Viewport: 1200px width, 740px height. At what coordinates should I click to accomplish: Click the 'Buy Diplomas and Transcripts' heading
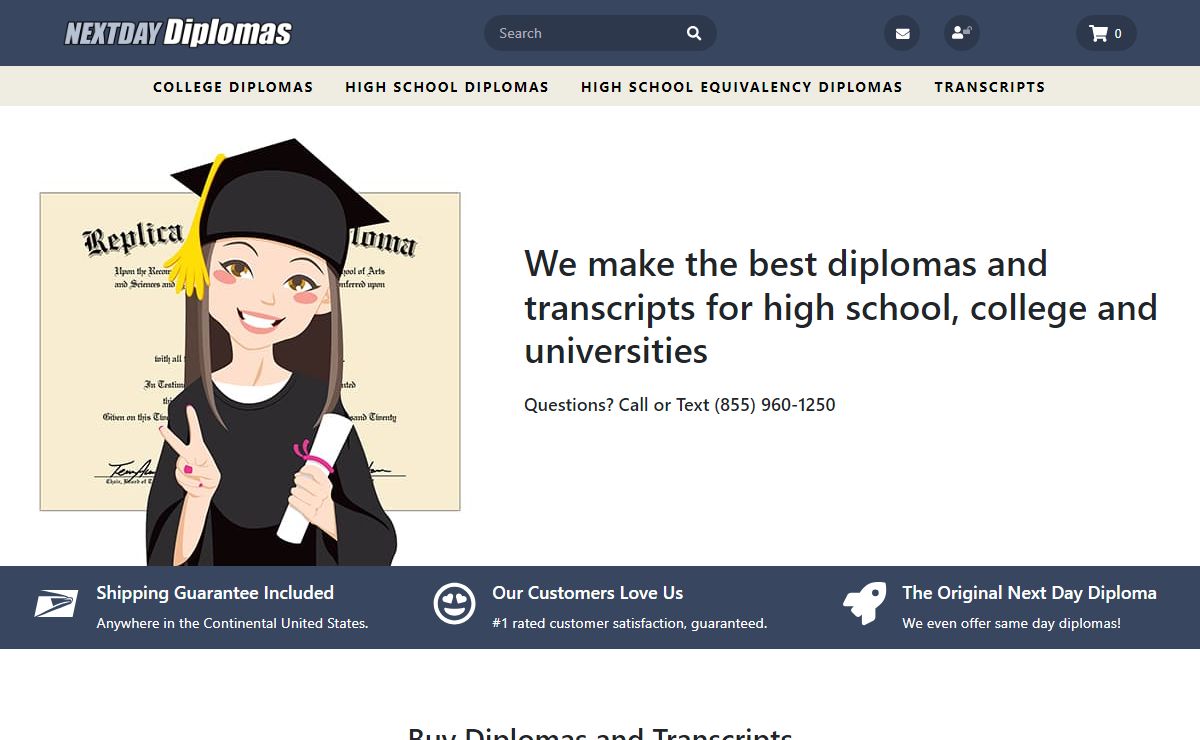[600, 733]
